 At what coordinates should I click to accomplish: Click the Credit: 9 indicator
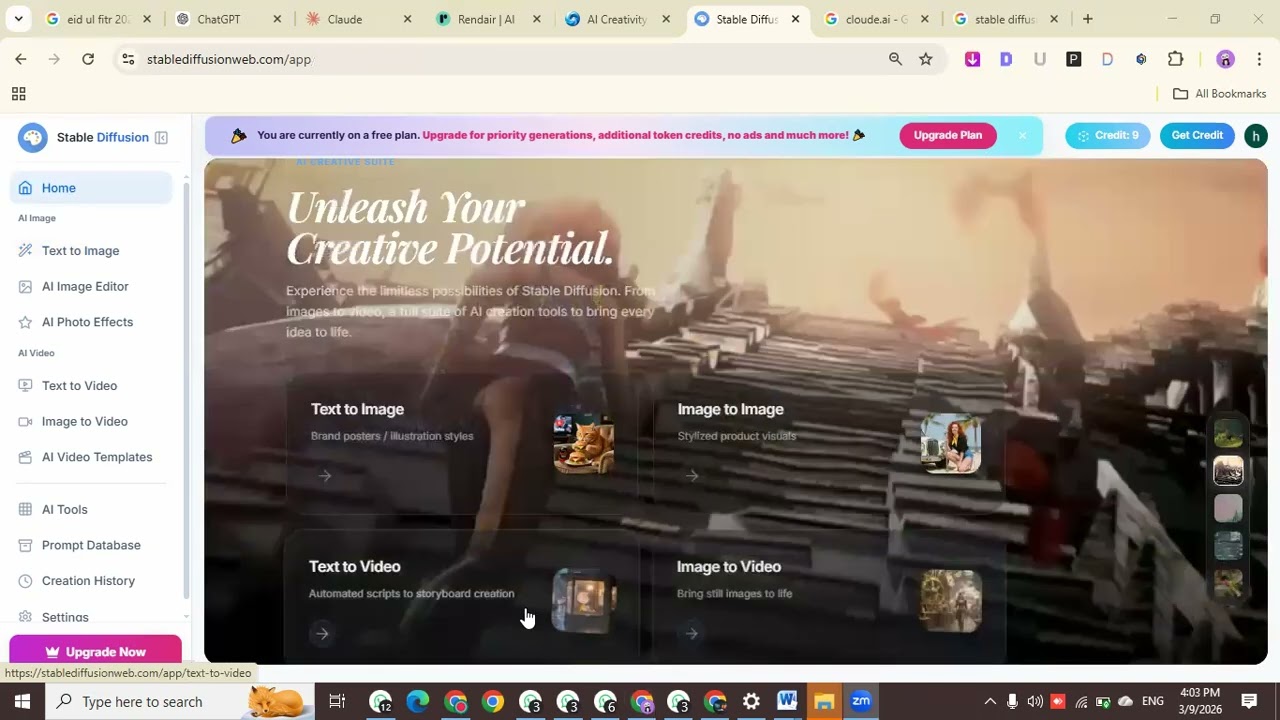(x=1107, y=135)
